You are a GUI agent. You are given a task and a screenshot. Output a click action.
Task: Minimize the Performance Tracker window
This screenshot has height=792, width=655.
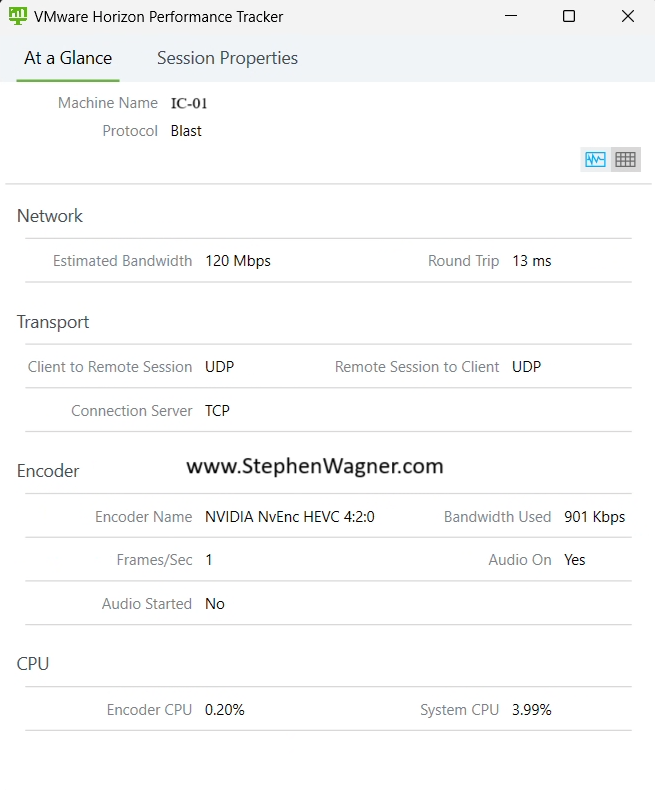coord(511,16)
